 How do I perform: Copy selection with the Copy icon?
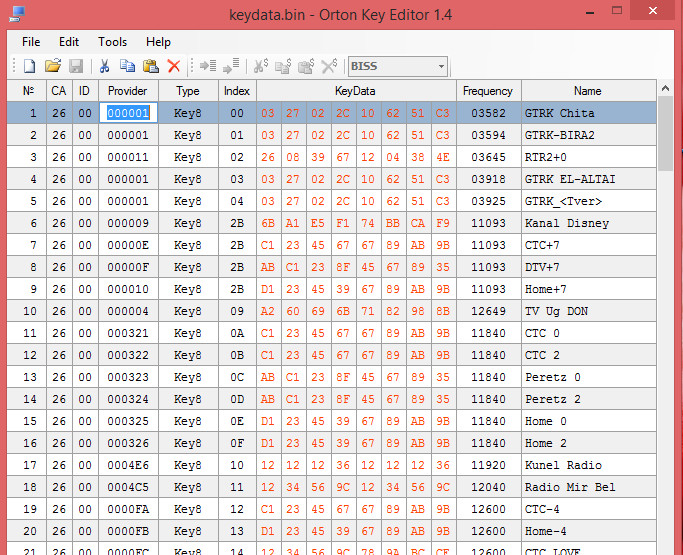(127, 66)
